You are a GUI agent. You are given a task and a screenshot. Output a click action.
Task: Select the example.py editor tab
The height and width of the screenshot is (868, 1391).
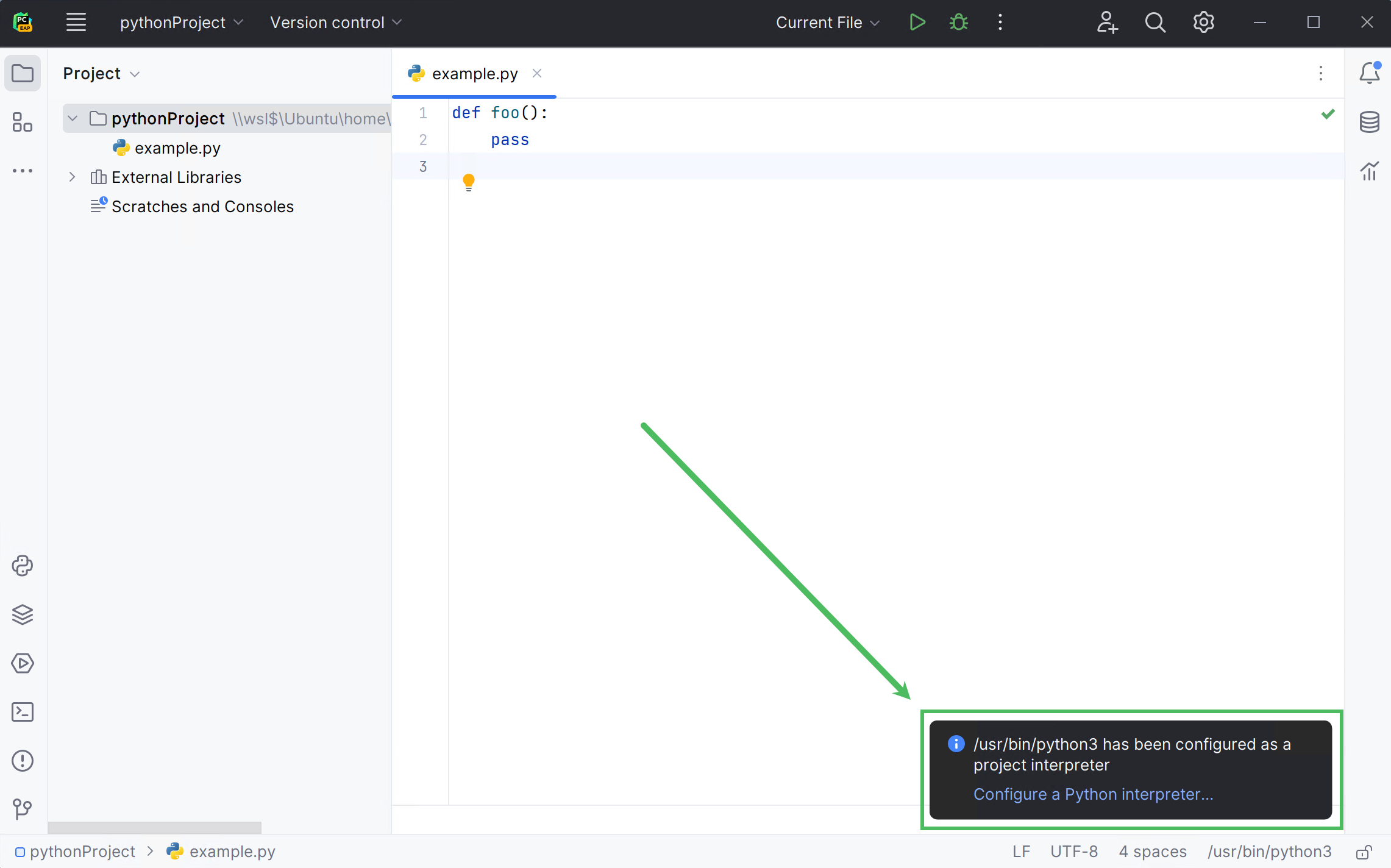(x=475, y=73)
